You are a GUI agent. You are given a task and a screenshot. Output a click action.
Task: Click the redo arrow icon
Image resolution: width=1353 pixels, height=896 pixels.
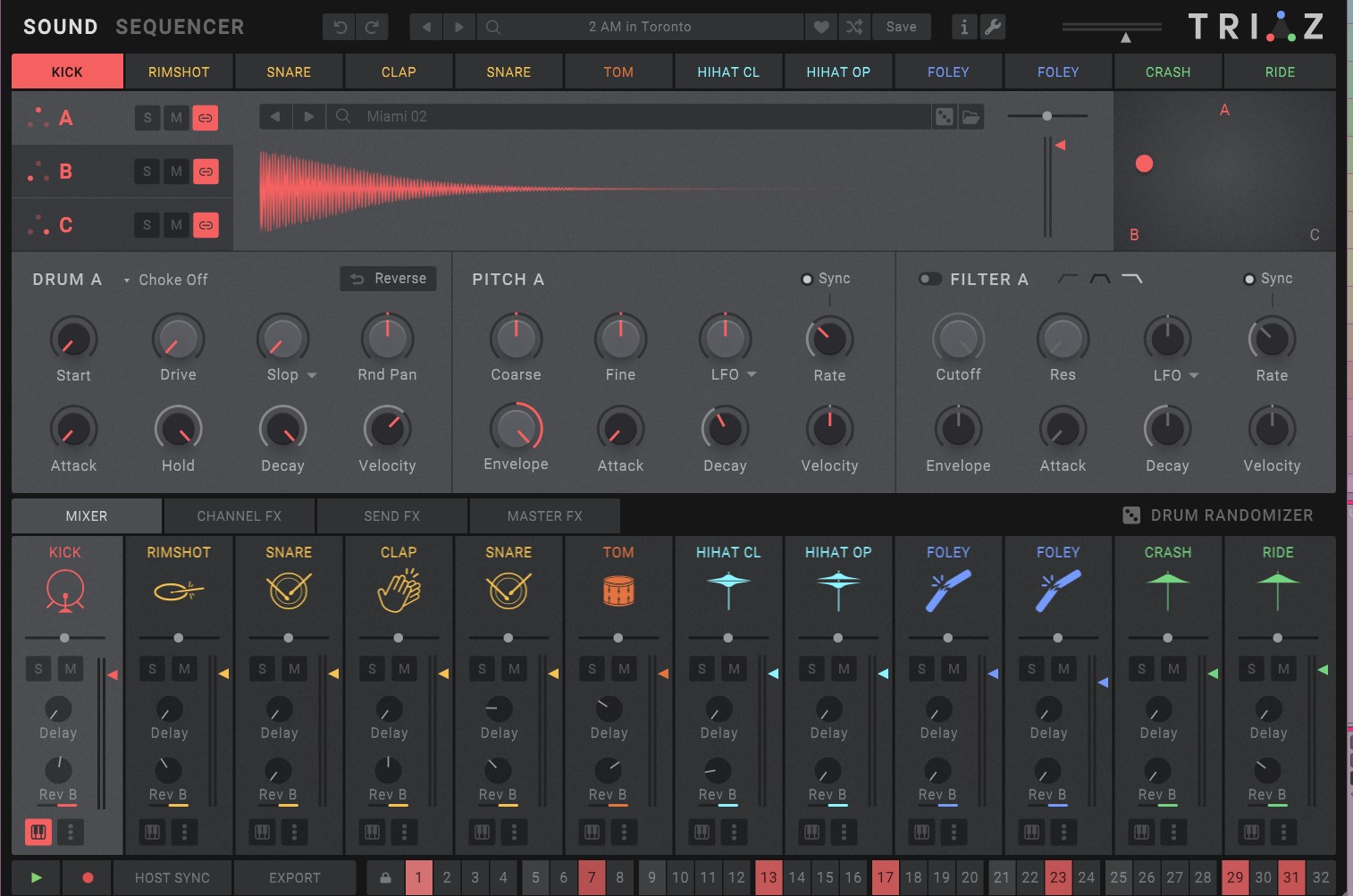372,27
